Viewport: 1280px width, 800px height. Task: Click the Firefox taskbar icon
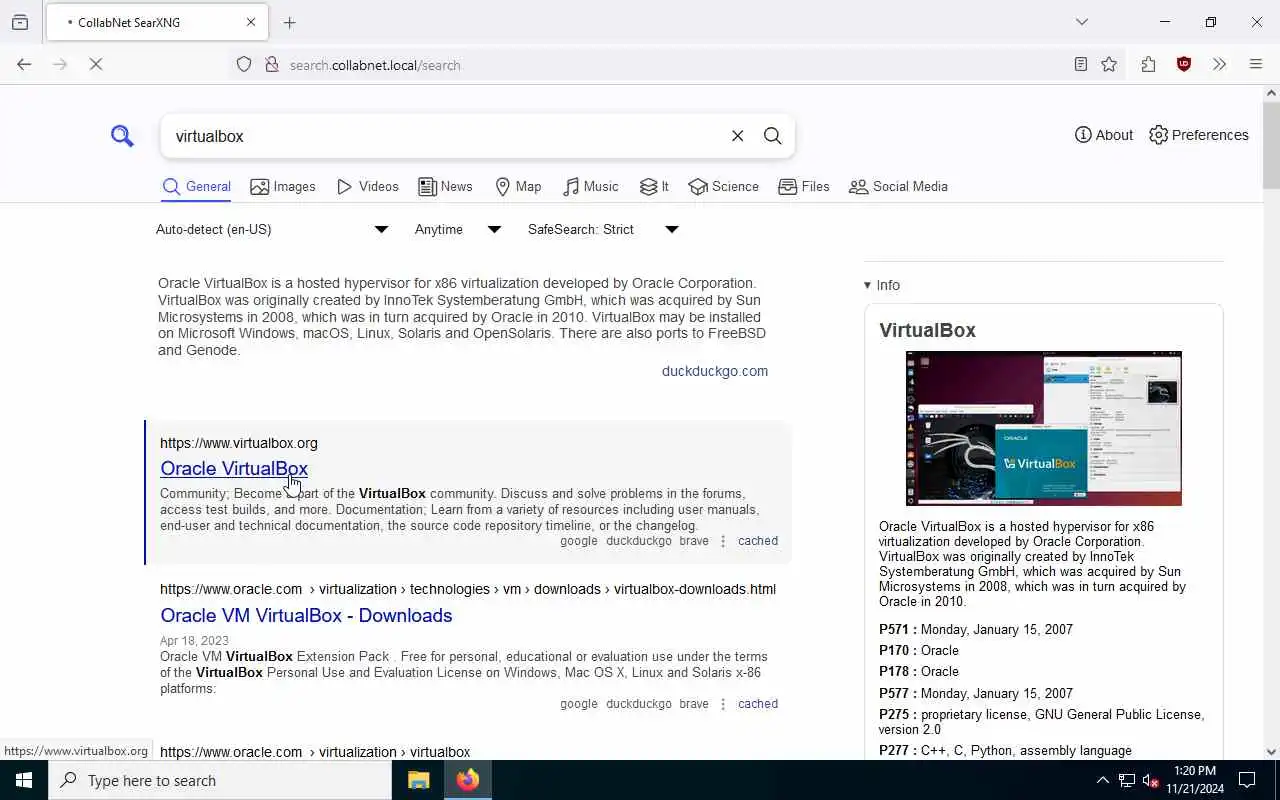pos(468,780)
